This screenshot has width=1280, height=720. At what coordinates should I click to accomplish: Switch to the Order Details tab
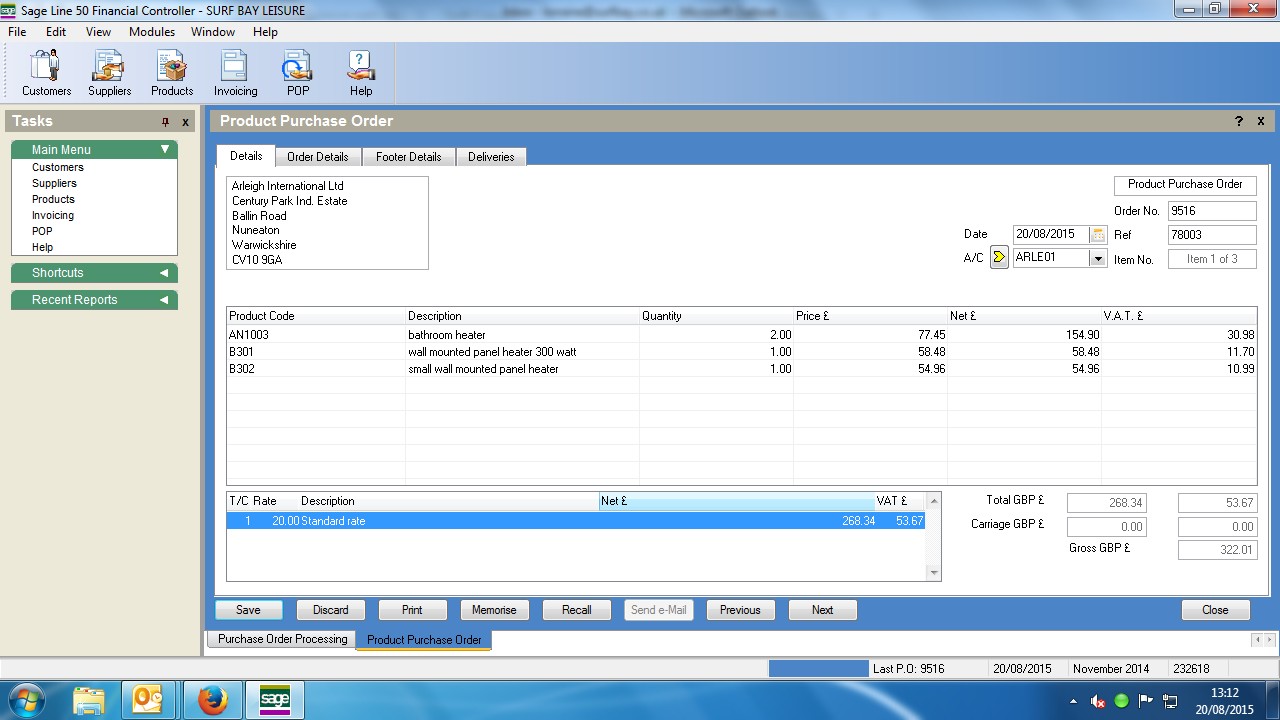(x=317, y=157)
